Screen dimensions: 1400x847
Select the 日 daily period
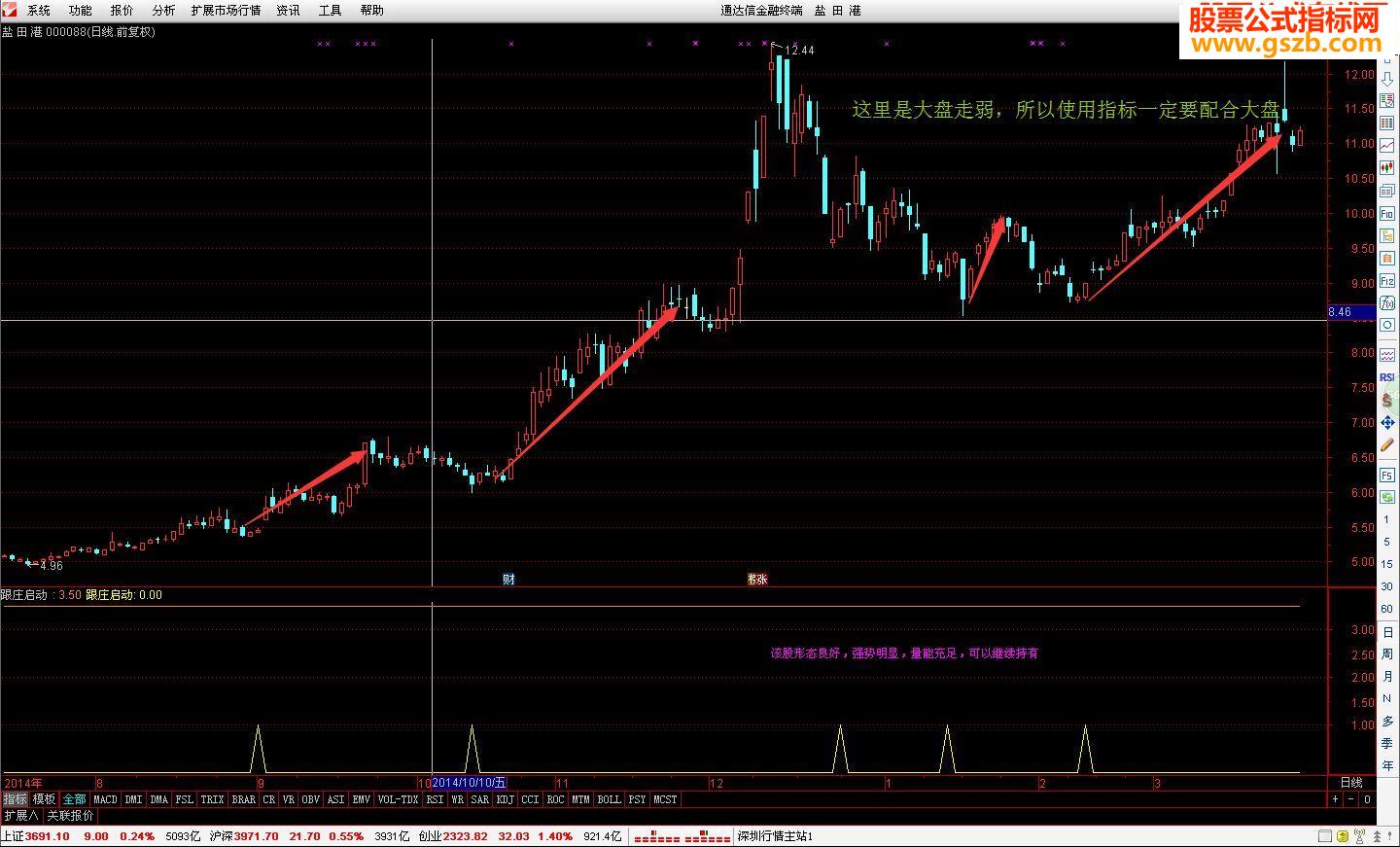pyautogui.click(x=1387, y=633)
